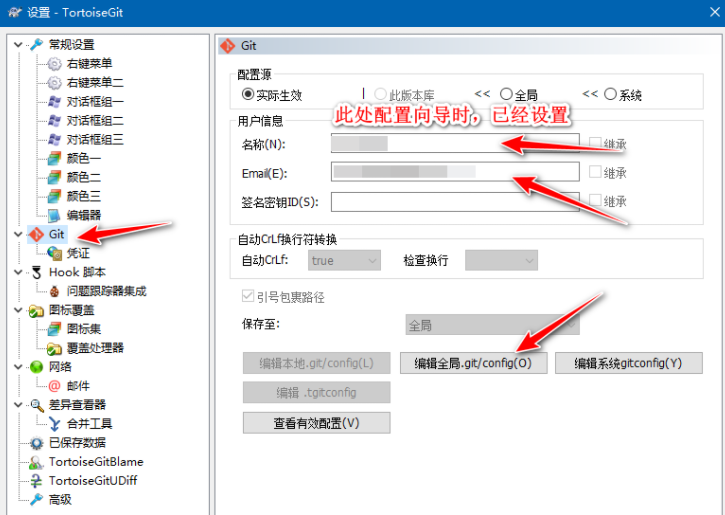
Task: Click the merge arrow icon beside 合并工具
Action: pyautogui.click(x=54, y=424)
